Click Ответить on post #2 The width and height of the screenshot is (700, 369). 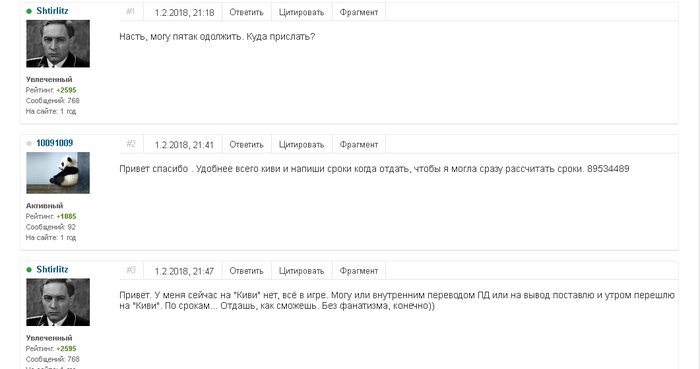coord(246,145)
